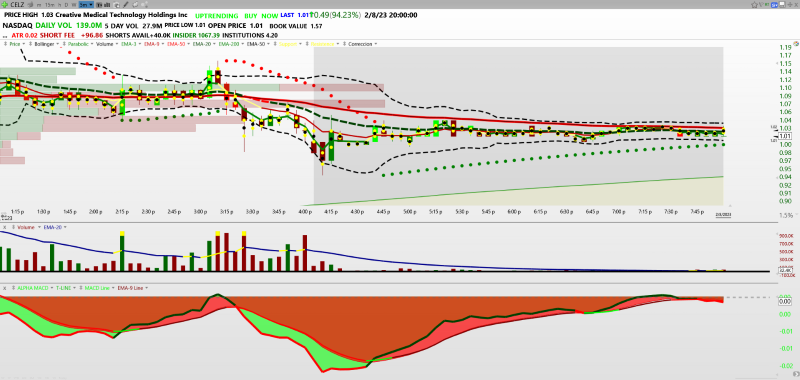Screen dimensions: 800x380
Task: Click the colorful palette icon by the price axis
Action: pyautogui.click(x=795, y=45)
